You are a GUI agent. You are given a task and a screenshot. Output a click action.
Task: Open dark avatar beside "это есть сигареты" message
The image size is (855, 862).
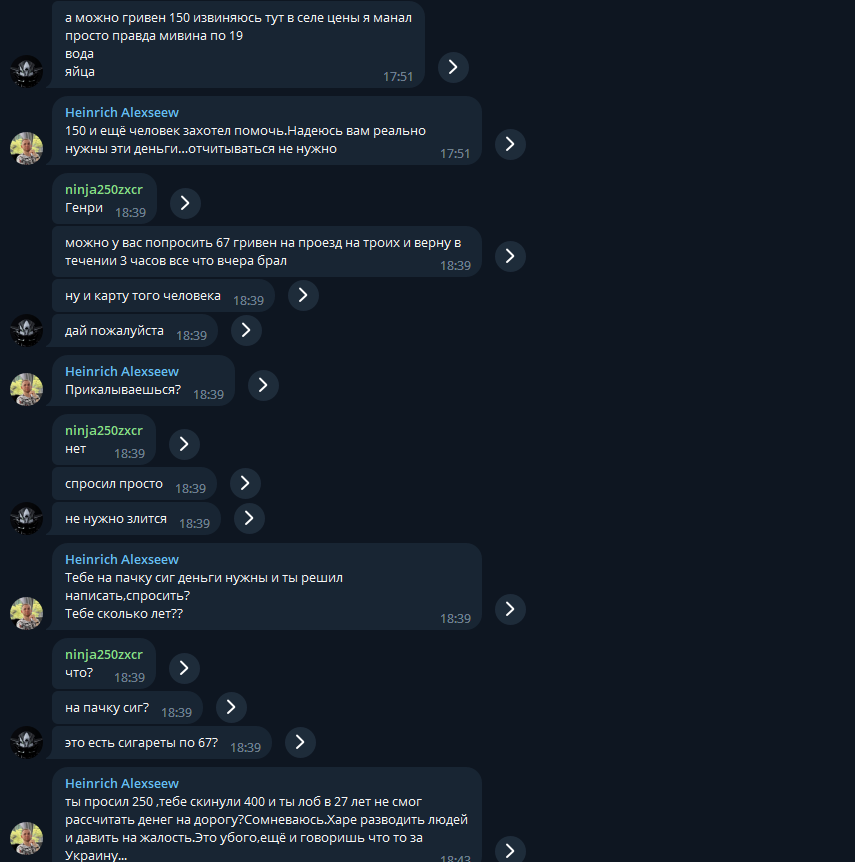26,742
